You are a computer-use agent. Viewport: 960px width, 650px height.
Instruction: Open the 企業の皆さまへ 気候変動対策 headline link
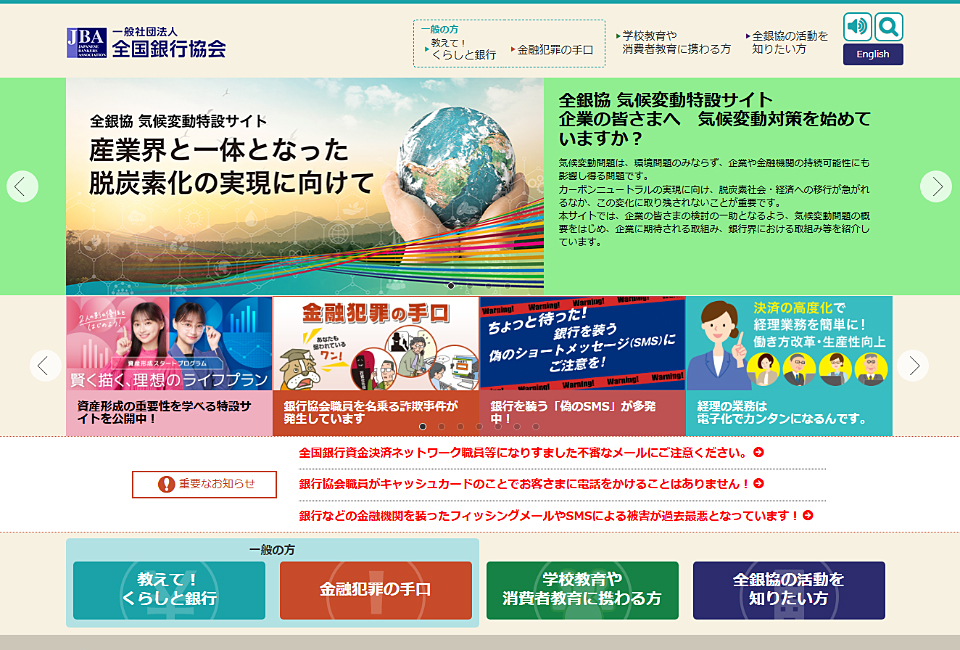pos(714,119)
